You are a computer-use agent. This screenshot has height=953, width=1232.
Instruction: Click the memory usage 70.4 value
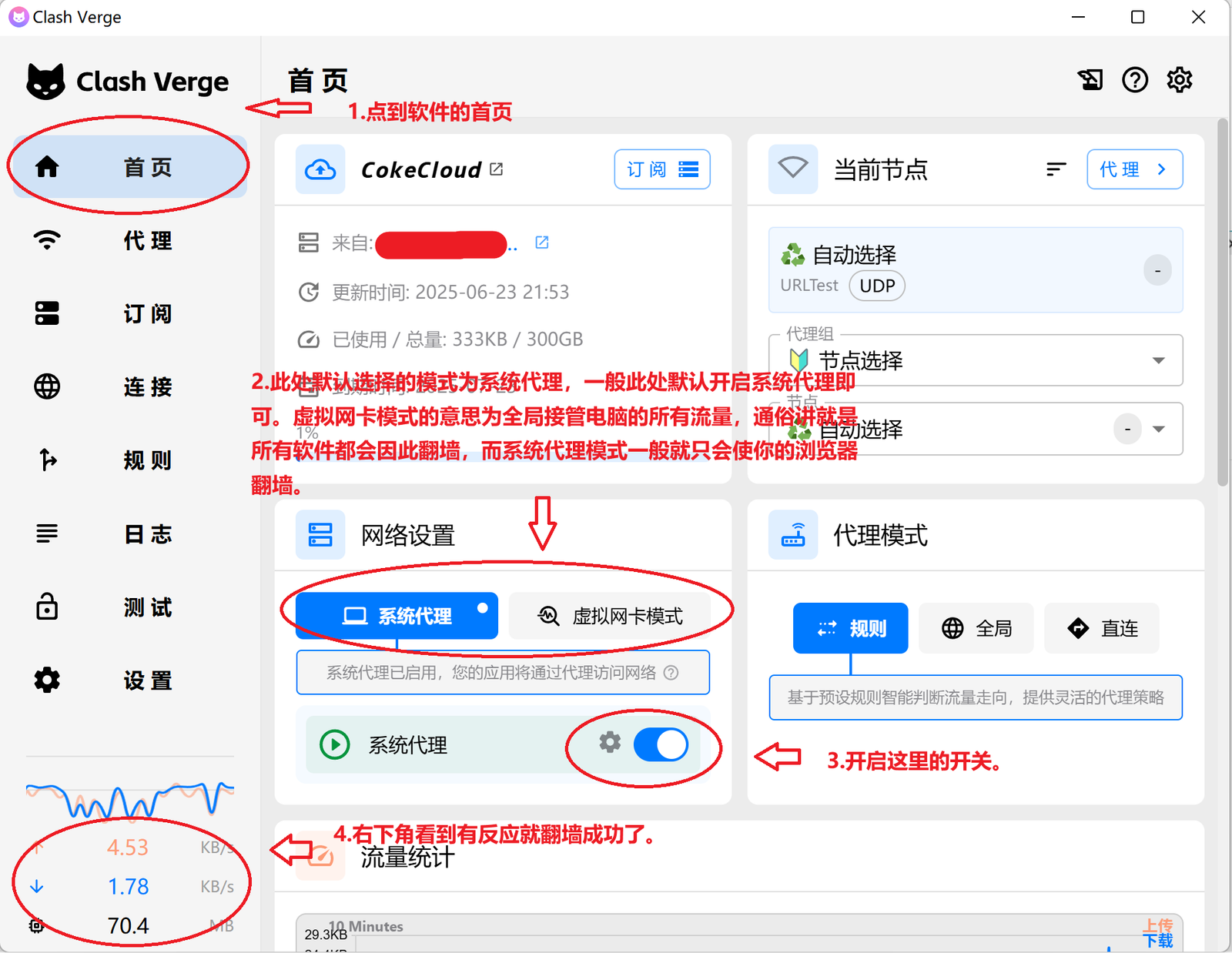pyautogui.click(x=128, y=926)
